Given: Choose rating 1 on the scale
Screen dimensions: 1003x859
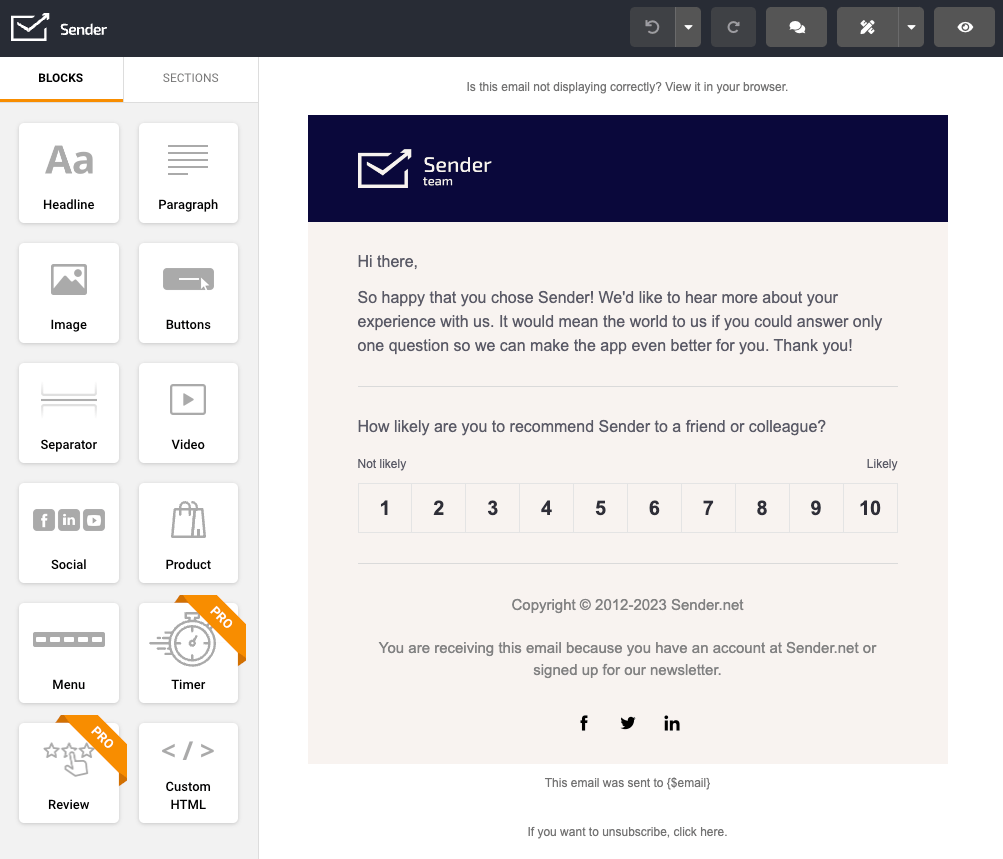Looking at the screenshot, I should [x=384, y=508].
